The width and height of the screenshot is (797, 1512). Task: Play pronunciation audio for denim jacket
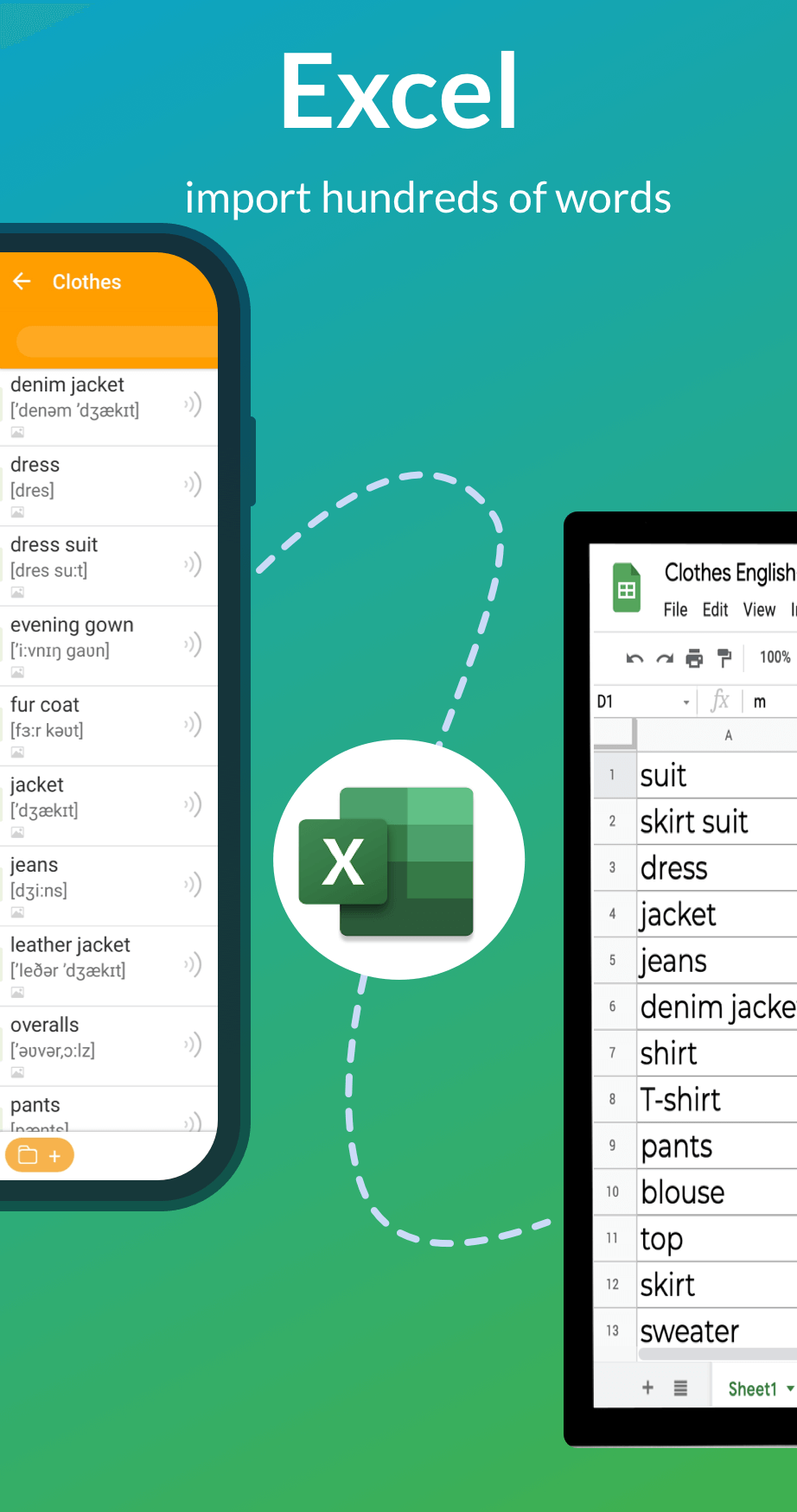tap(193, 404)
